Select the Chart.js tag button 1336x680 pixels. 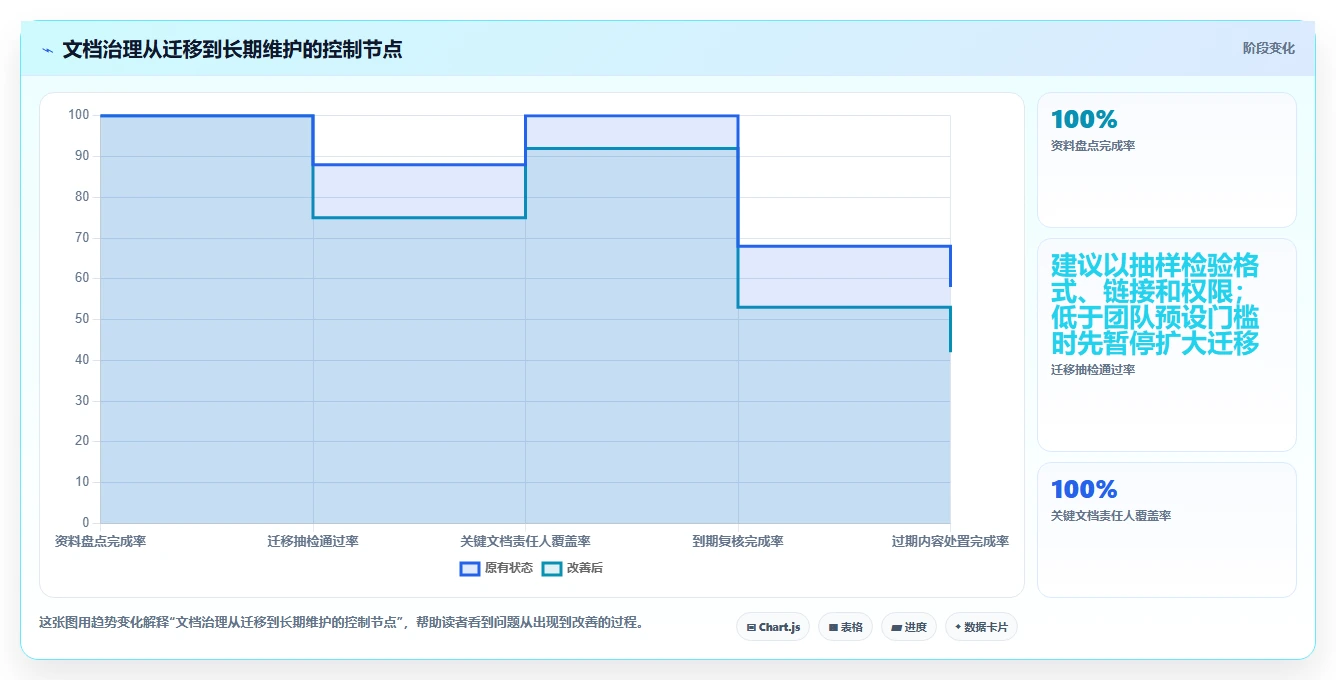point(773,627)
